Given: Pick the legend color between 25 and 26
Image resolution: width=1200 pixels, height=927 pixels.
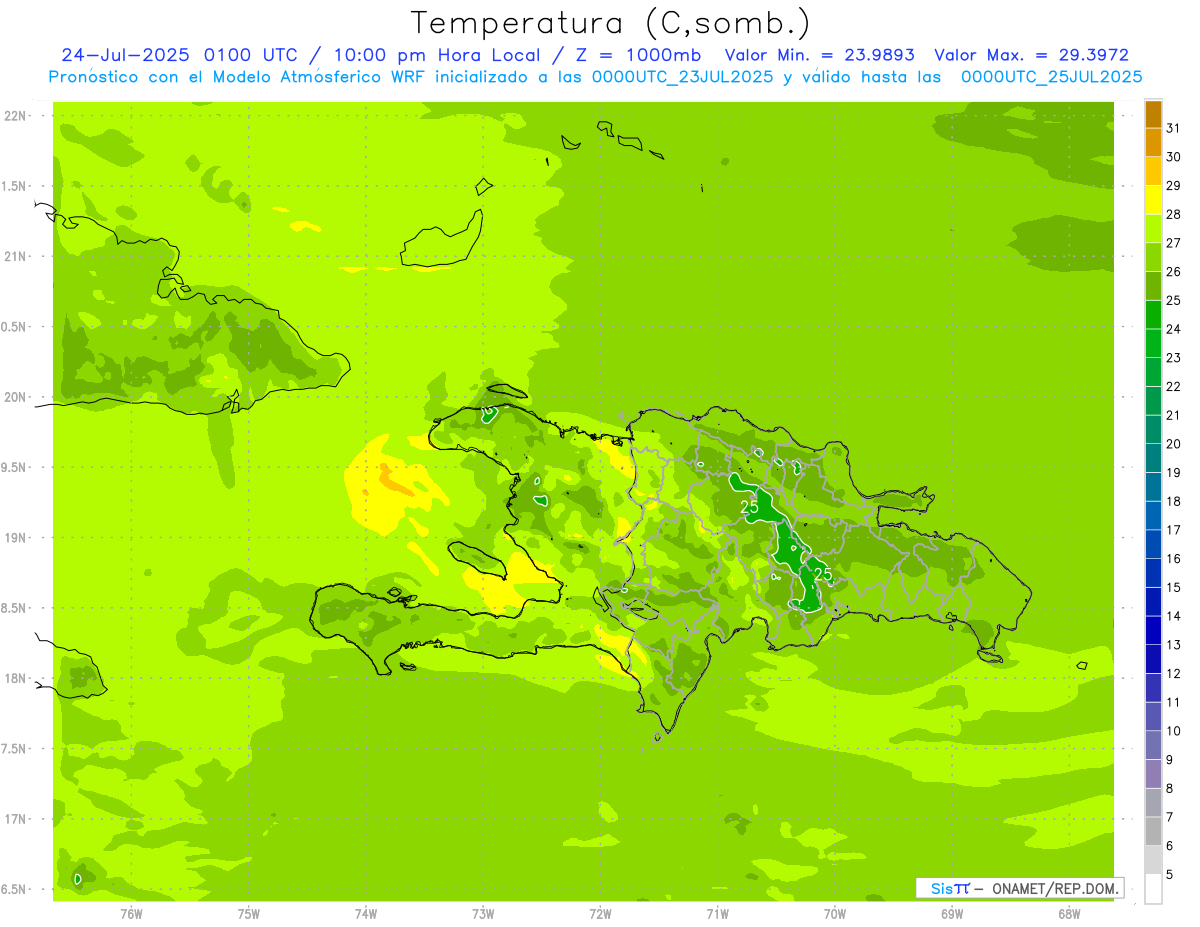Looking at the screenshot, I should [x=1153, y=286].
